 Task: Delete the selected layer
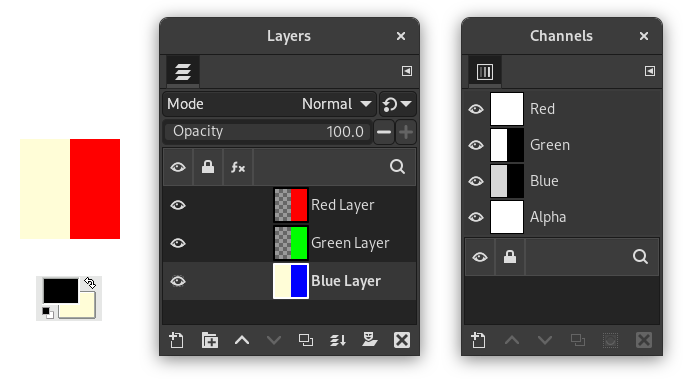pyautogui.click(x=402, y=340)
